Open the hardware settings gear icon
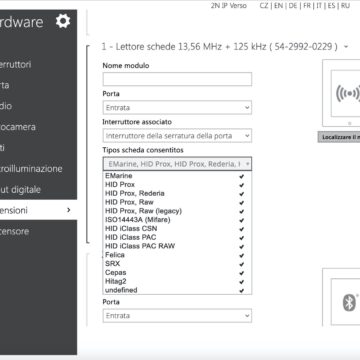 coord(63,21)
